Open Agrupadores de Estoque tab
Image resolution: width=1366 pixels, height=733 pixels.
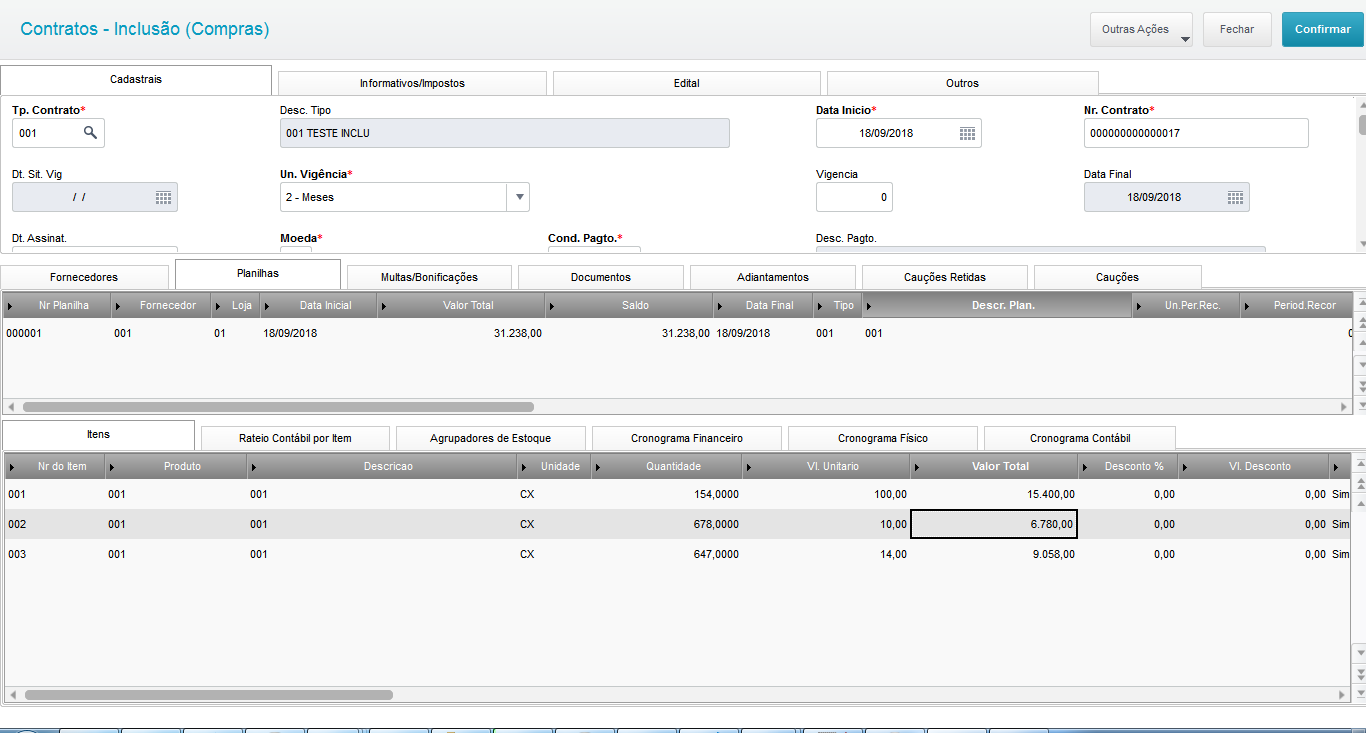[491, 438]
